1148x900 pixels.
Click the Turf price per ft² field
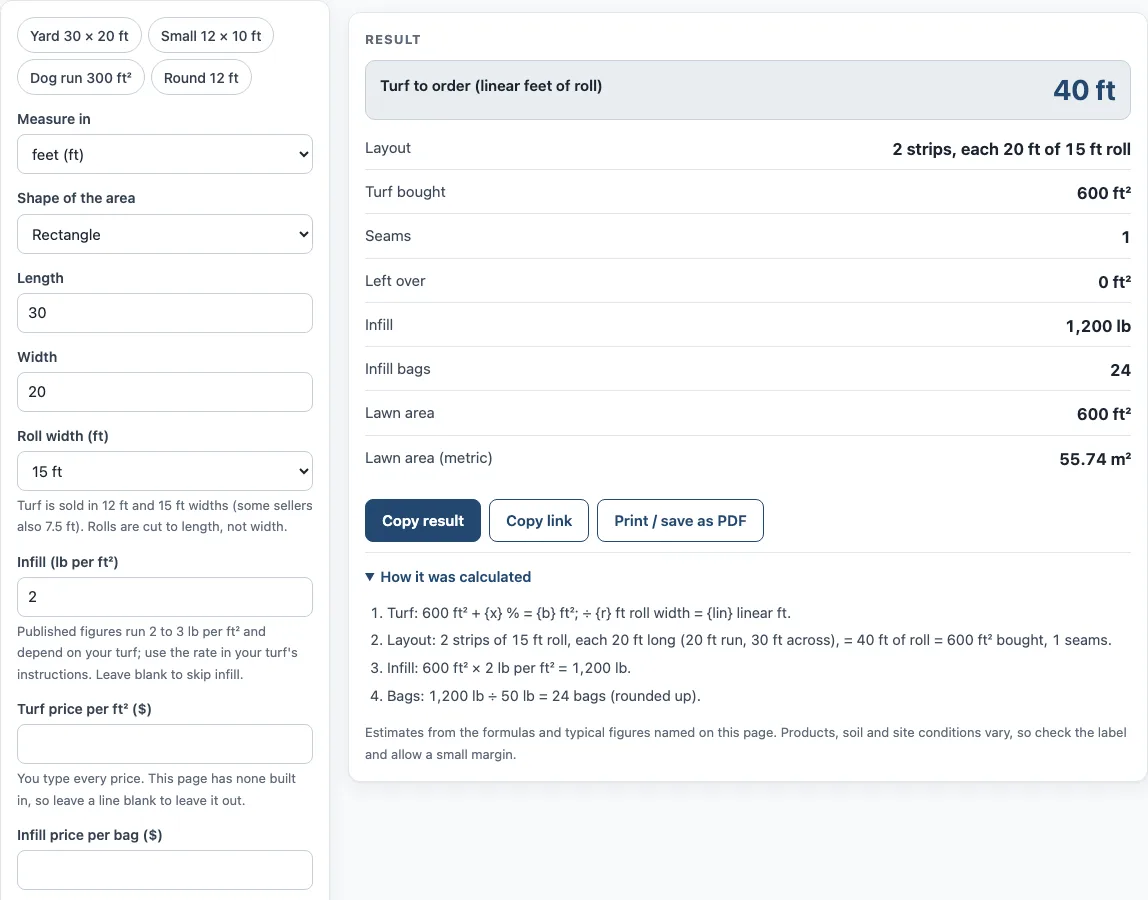click(x=165, y=744)
